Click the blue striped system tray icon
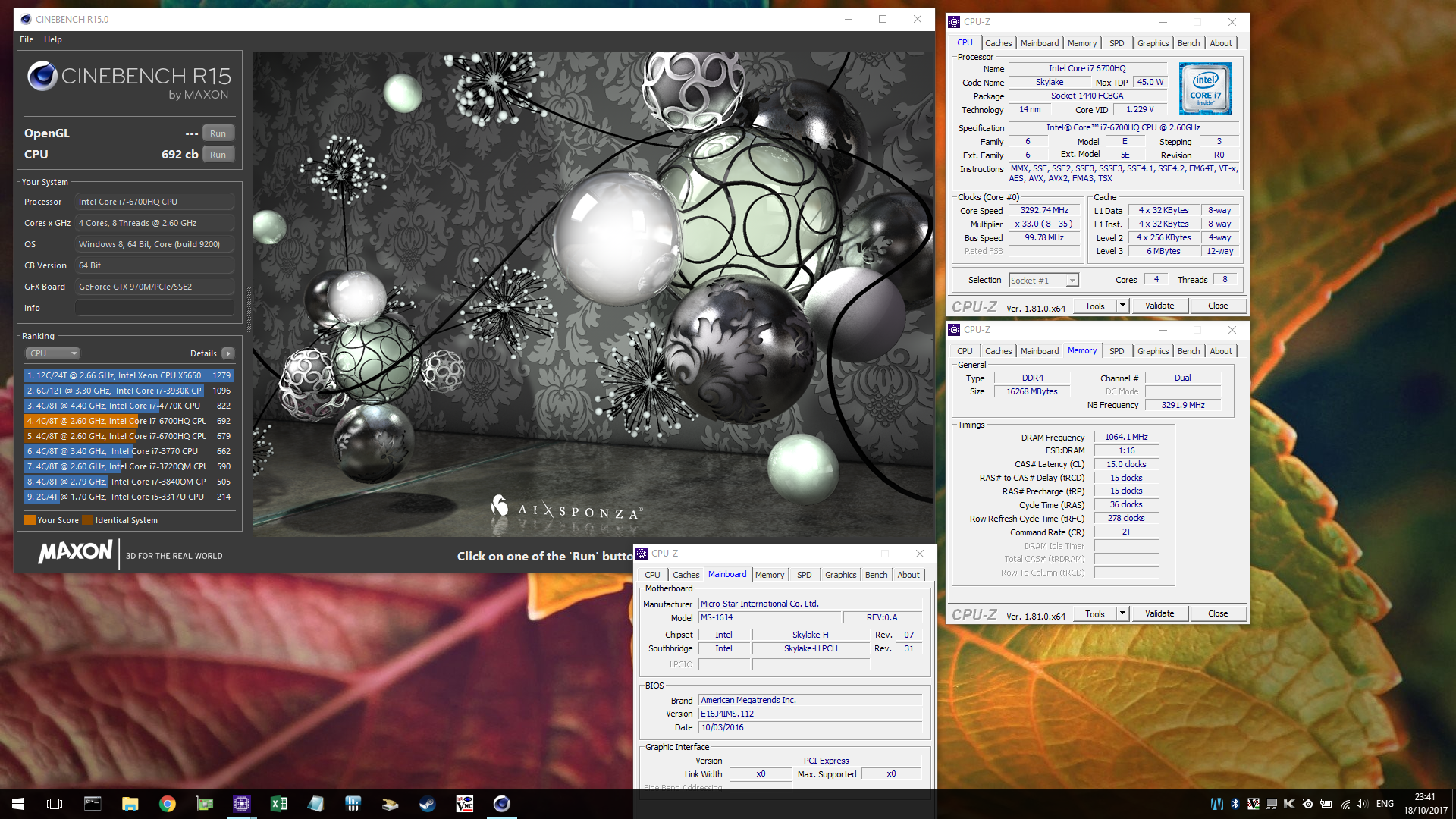 point(1217,804)
